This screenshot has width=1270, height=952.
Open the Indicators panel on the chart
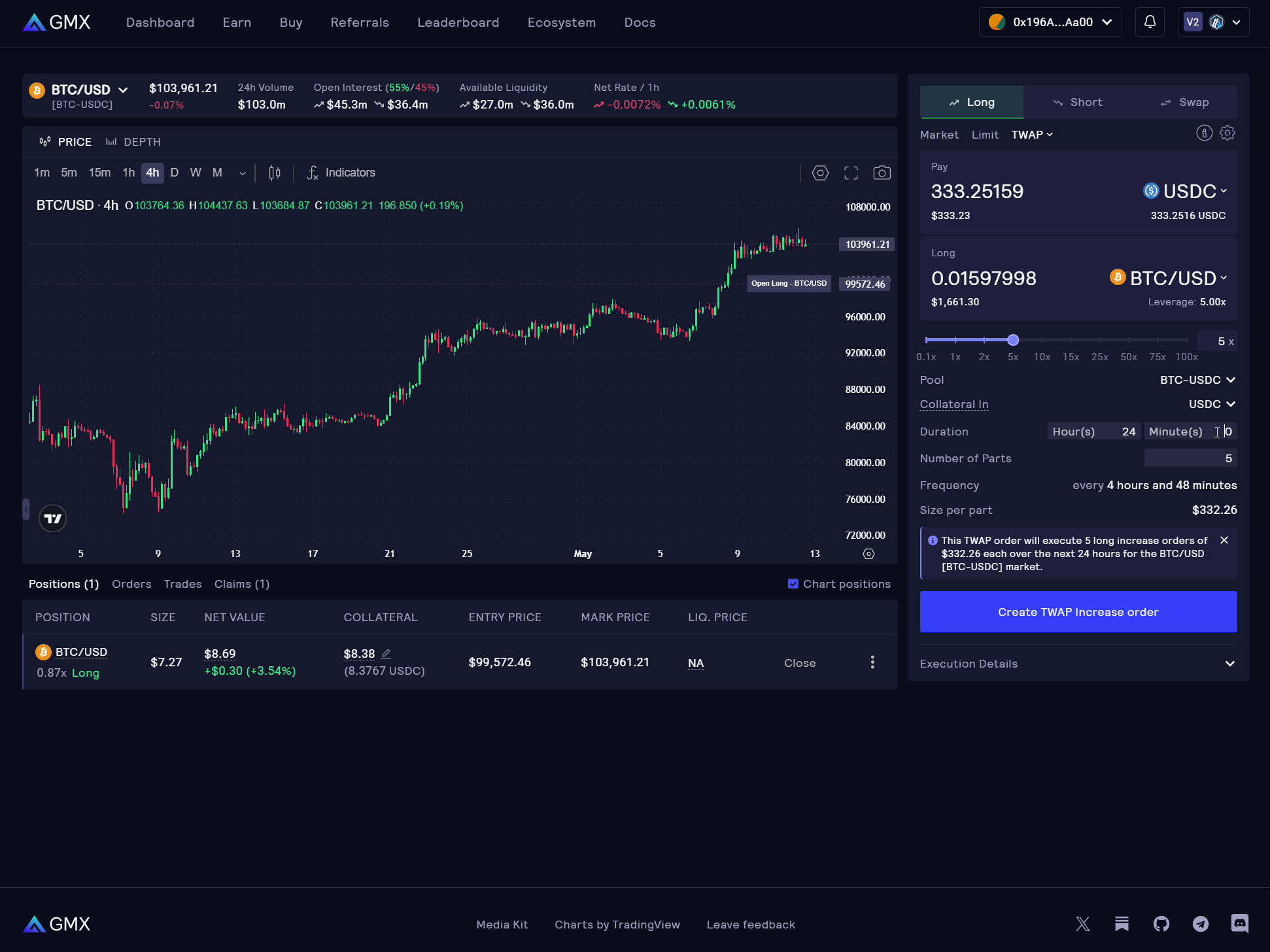(x=341, y=173)
